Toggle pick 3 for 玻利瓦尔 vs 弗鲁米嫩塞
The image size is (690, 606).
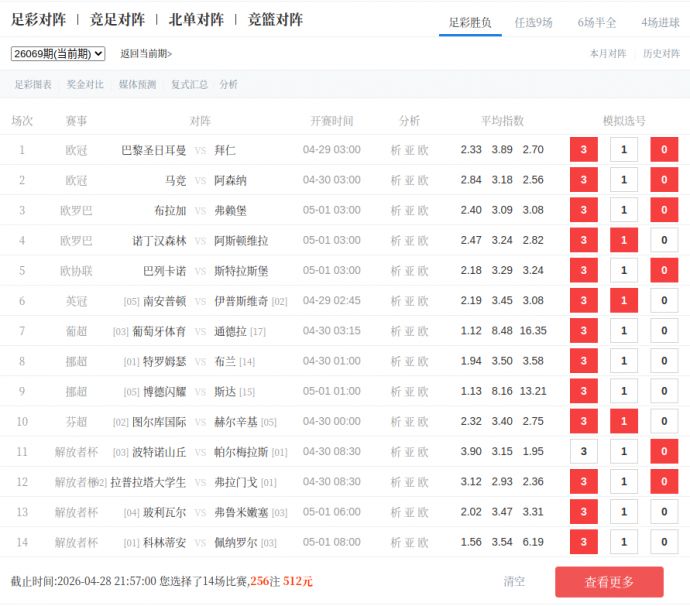(x=584, y=511)
